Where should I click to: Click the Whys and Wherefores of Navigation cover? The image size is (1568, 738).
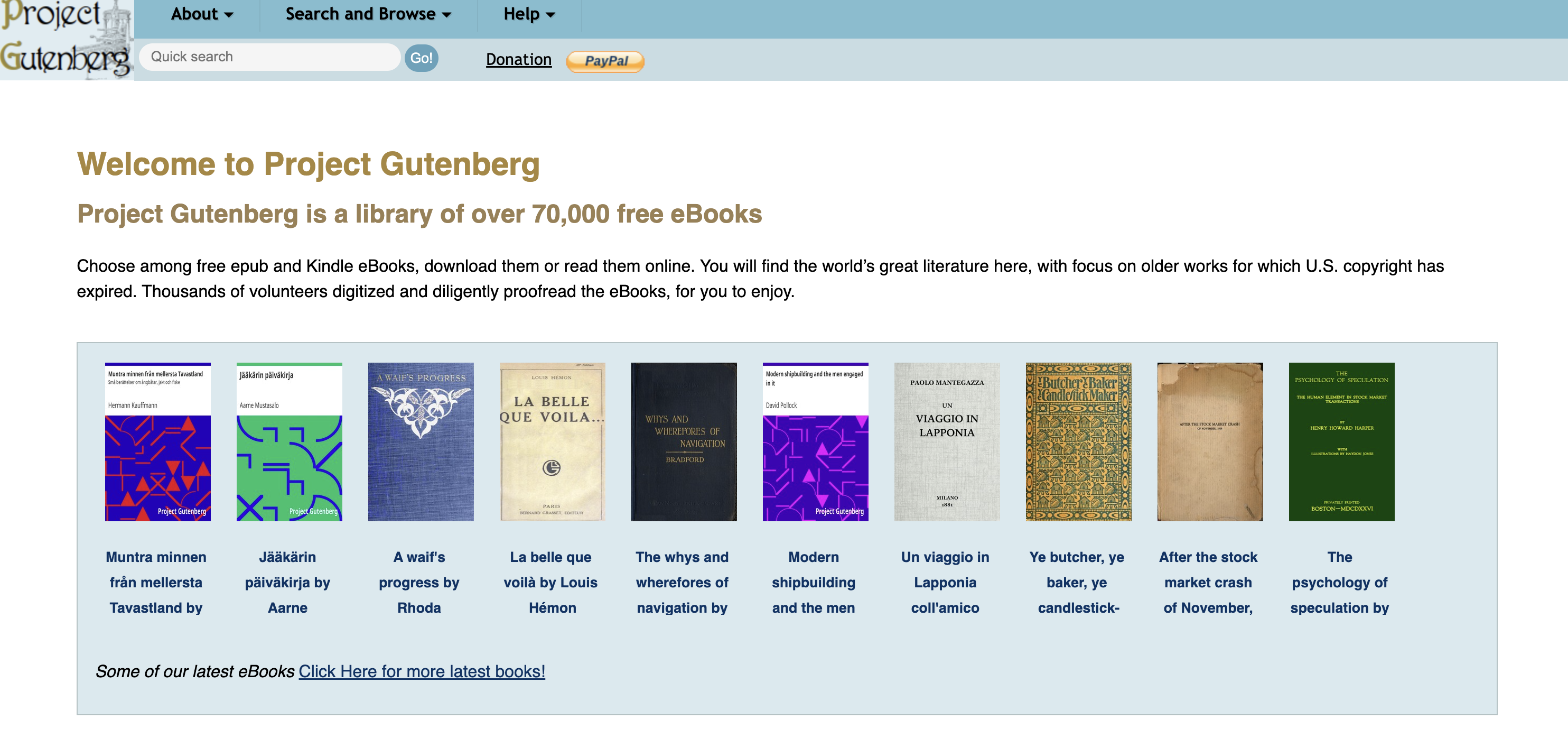tap(684, 441)
